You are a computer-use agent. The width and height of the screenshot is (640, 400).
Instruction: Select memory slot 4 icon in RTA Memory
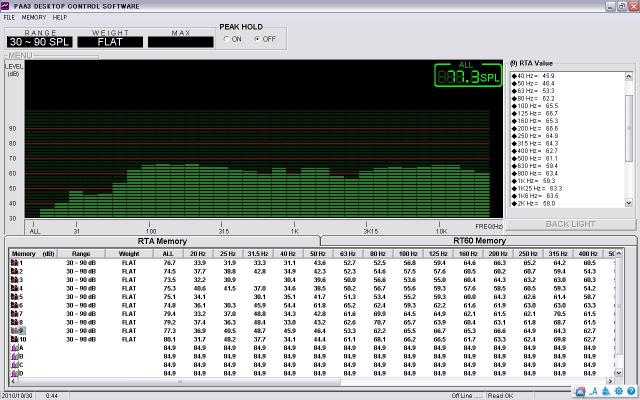coord(15,289)
